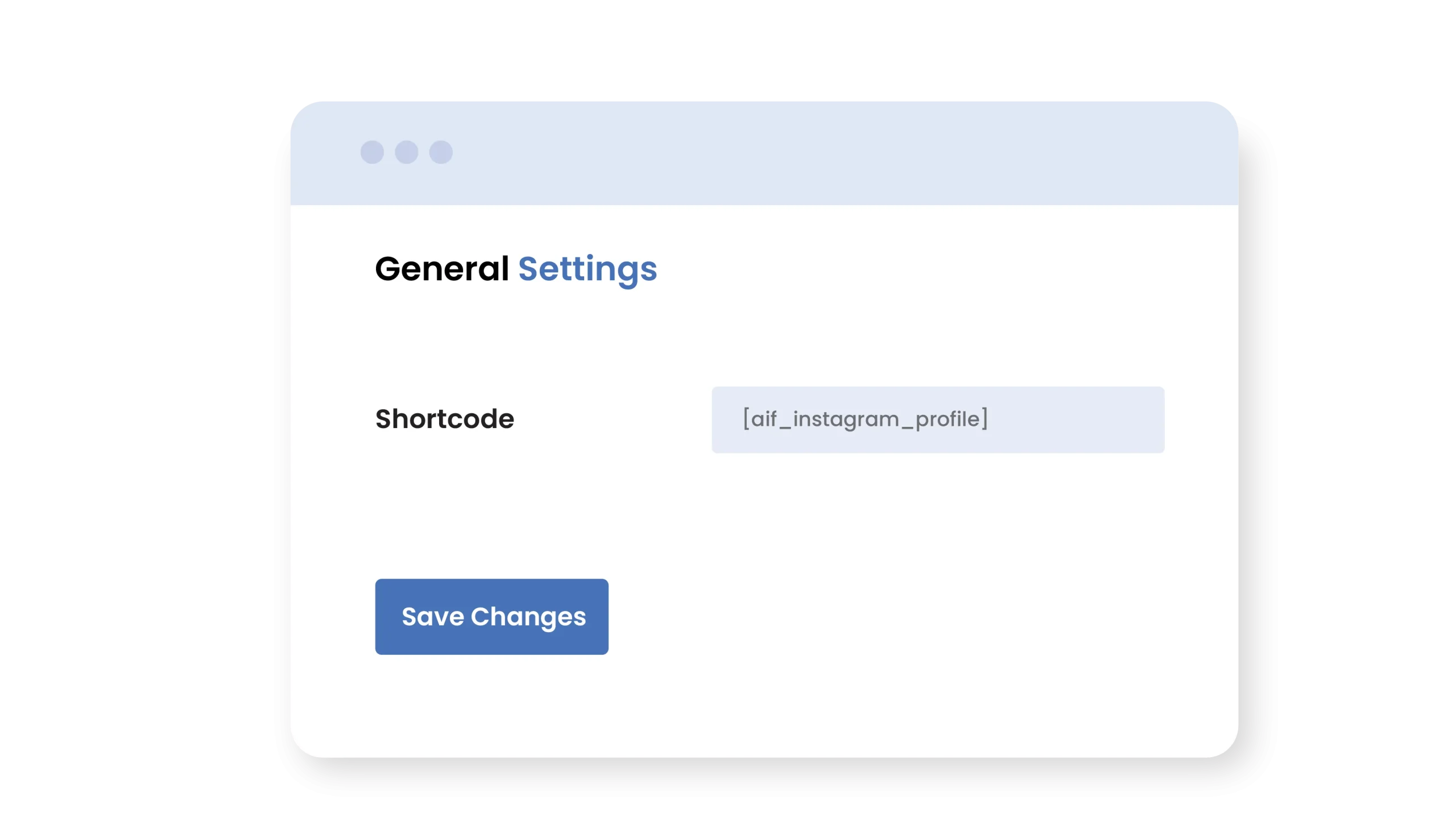
Task: Click the leftmost circle in title bar
Action: [x=372, y=152]
